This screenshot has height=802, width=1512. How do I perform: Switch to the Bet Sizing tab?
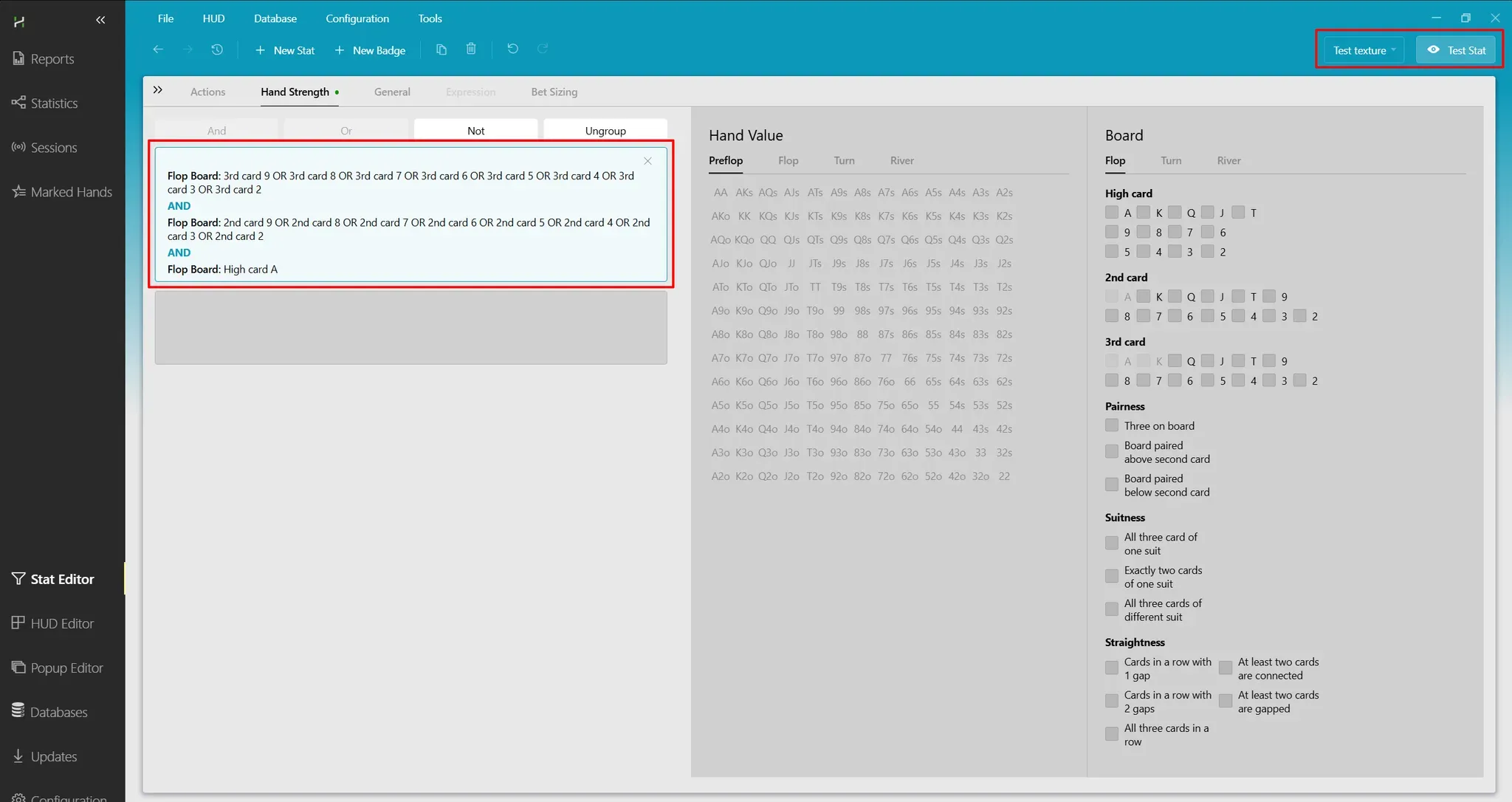coord(554,92)
